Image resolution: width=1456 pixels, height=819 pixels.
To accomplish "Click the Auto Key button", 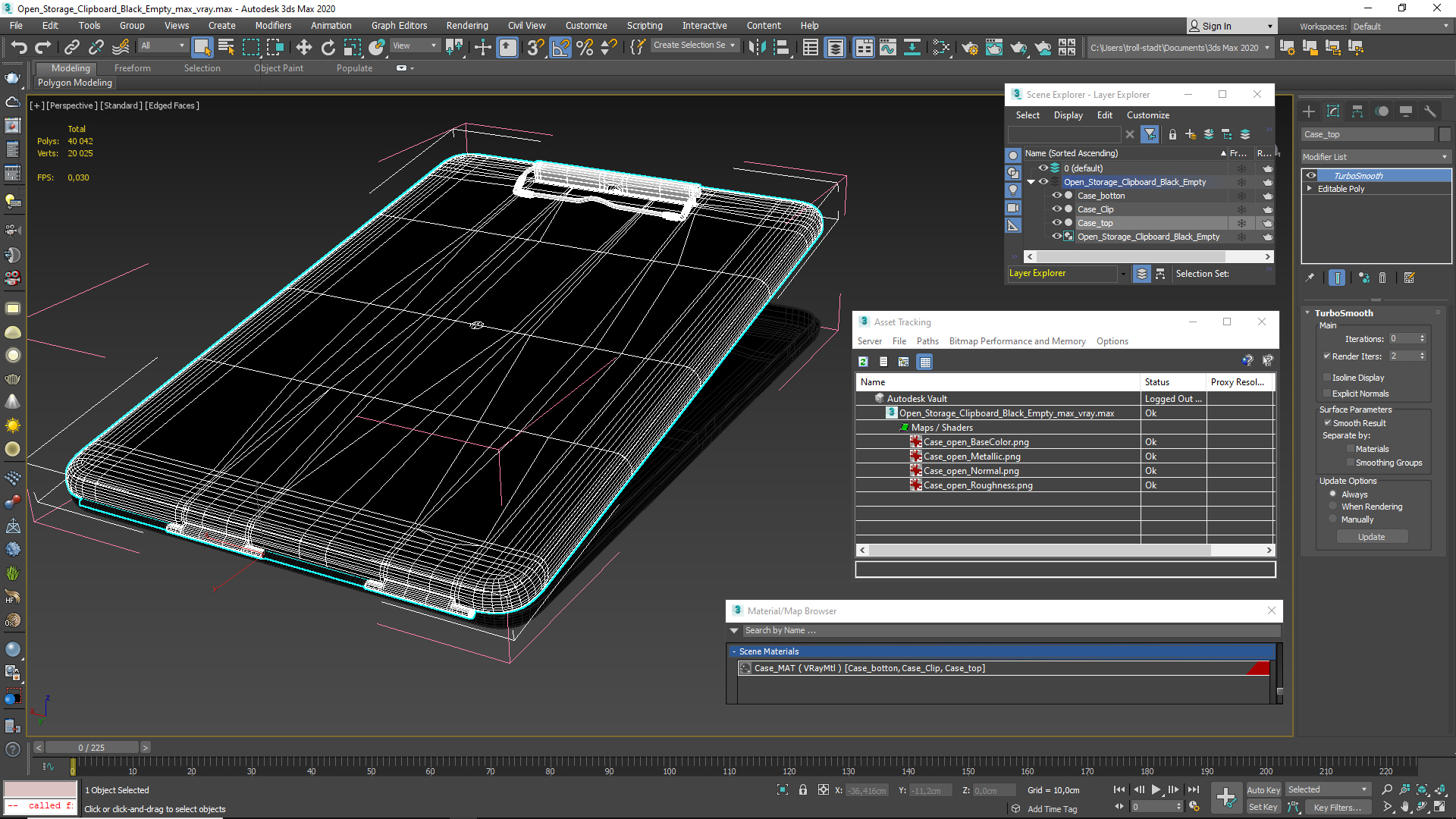I will click(x=1263, y=789).
